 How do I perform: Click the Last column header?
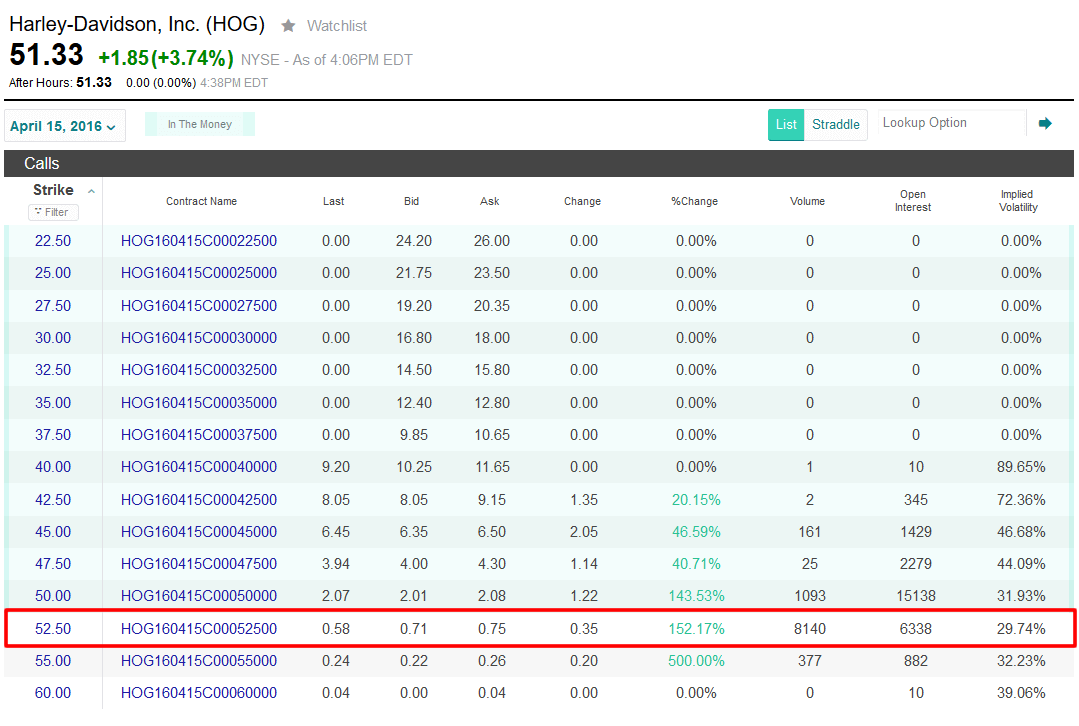coord(334,202)
